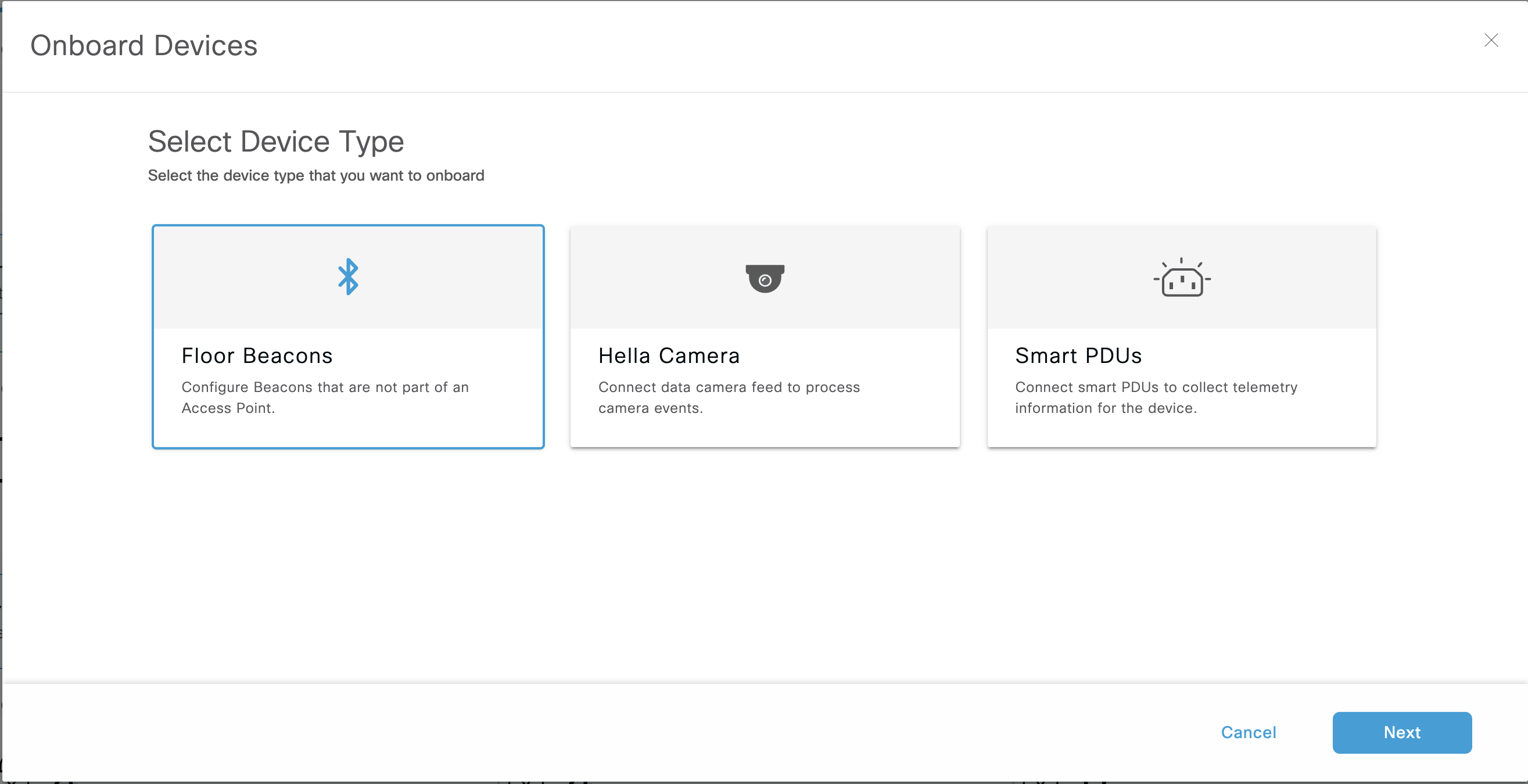Click the Cancel link
This screenshot has width=1528, height=784.
[1248, 732]
